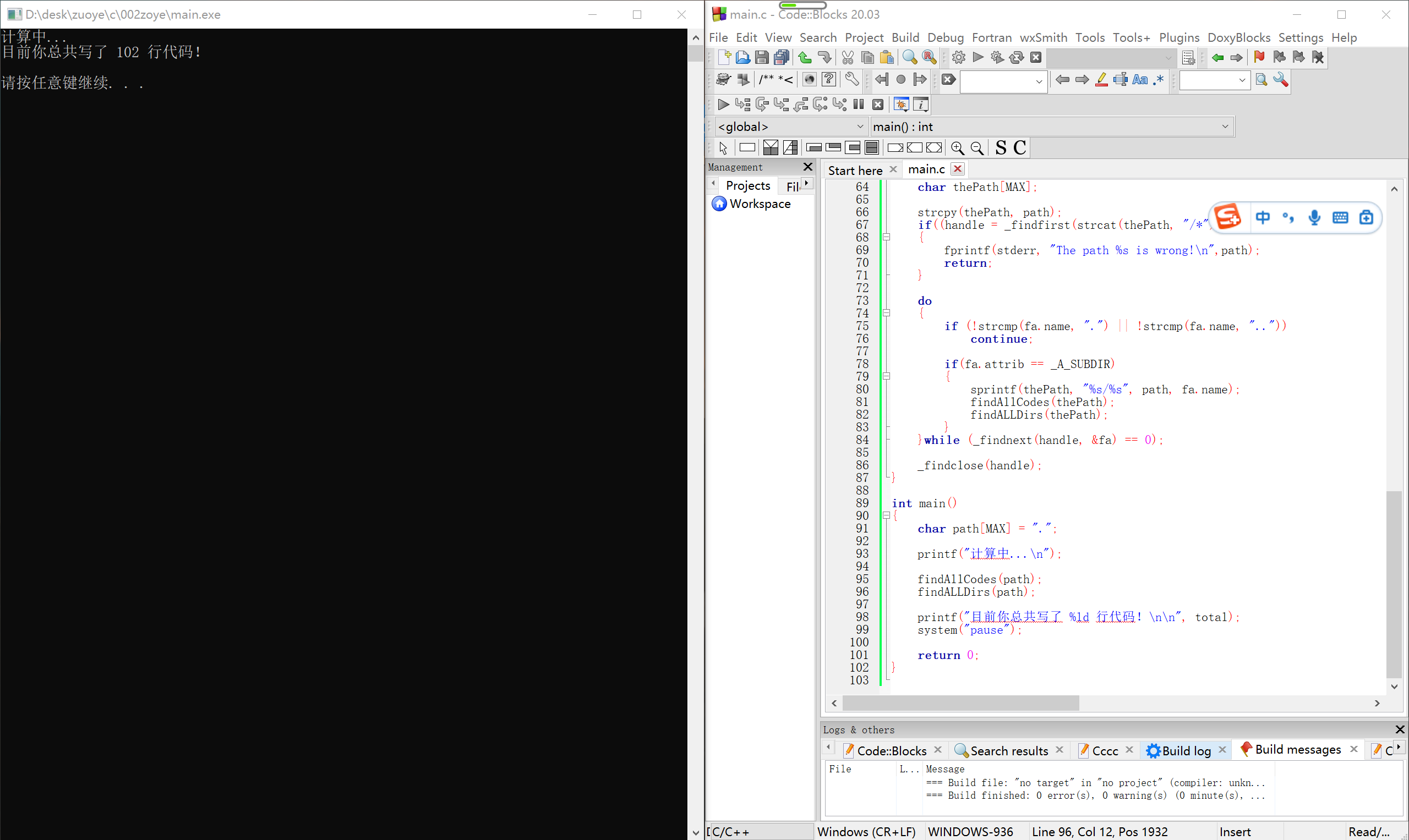Screen dimensions: 1409x840
Task: Open the debugging windows bug icon
Action: coord(901,104)
